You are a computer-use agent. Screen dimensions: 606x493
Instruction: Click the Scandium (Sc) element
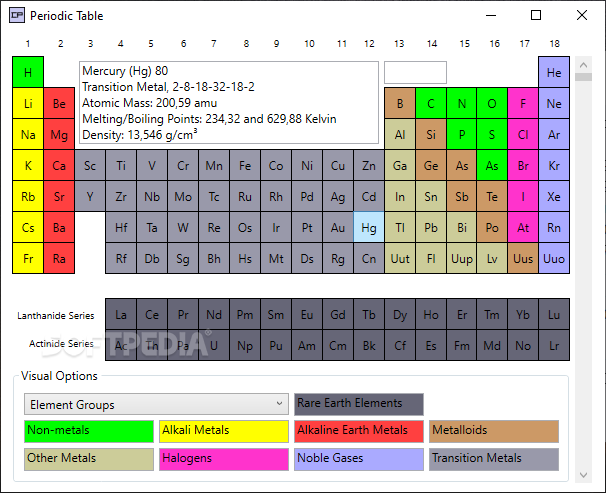tap(90, 165)
